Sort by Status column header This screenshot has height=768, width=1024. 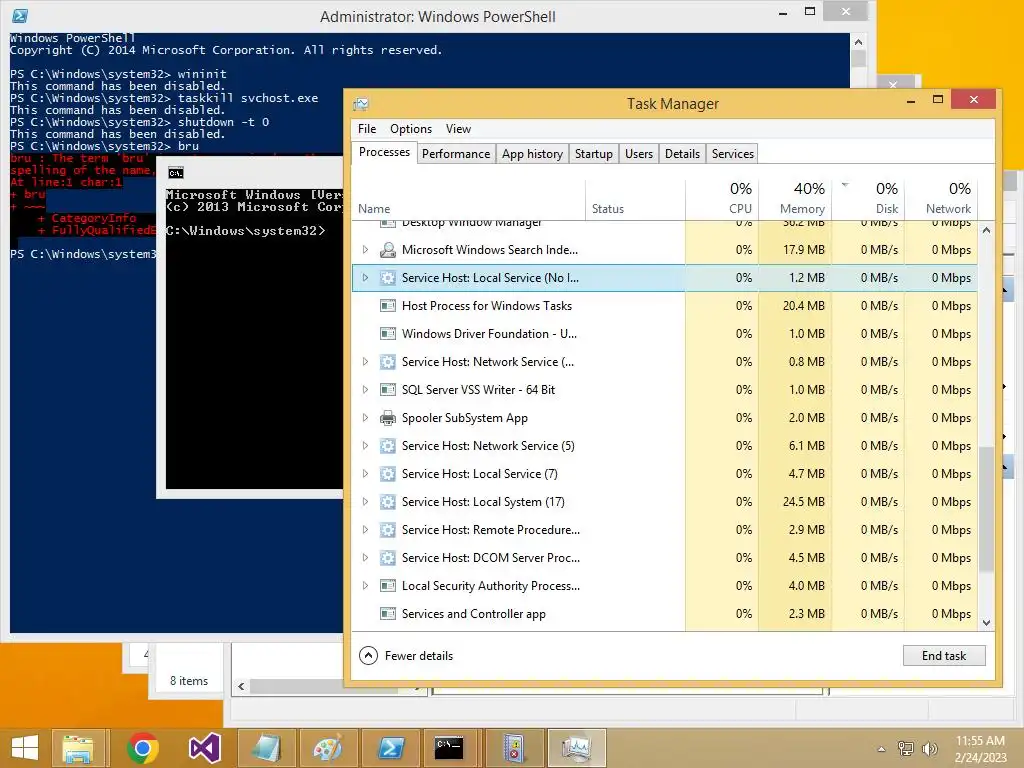coord(635,199)
